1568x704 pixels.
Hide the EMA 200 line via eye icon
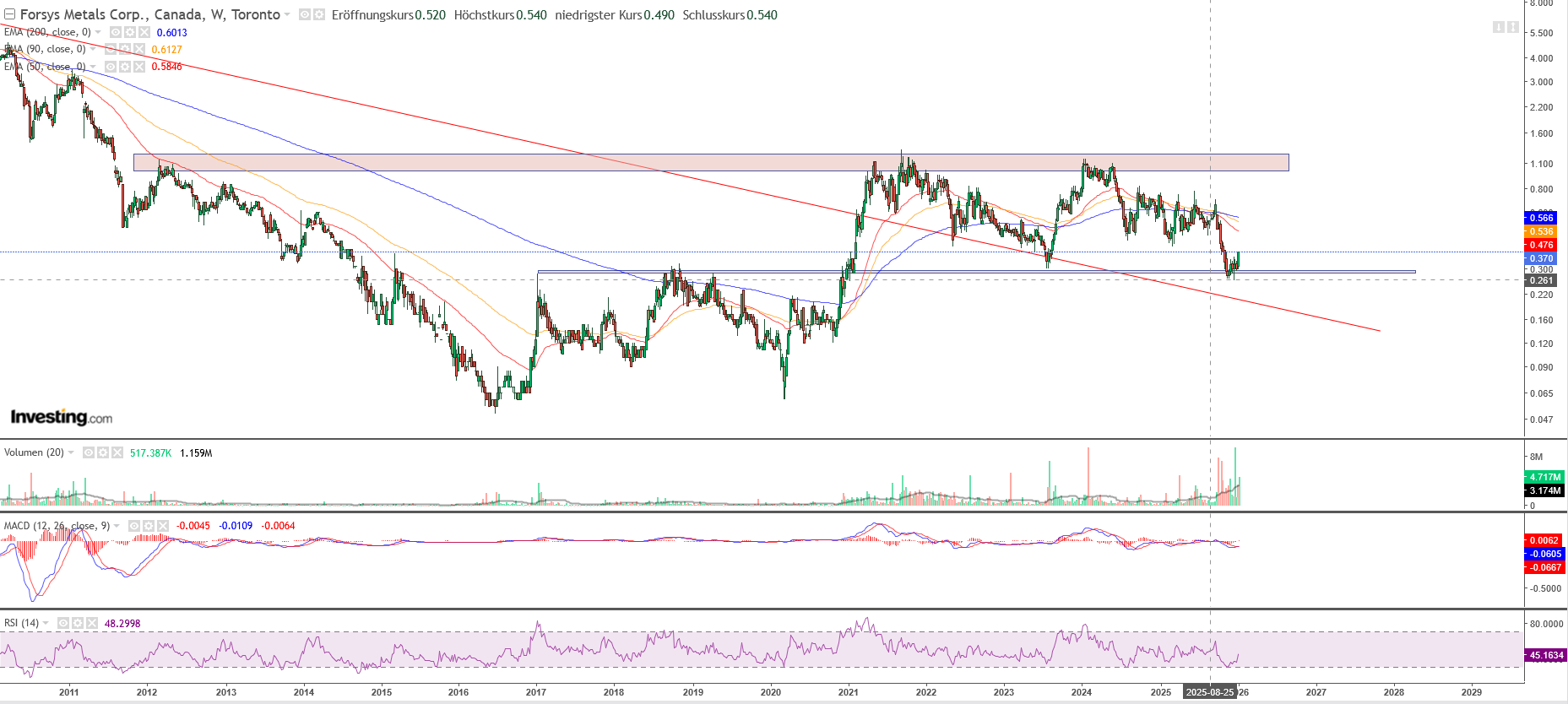tap(115, 32)
